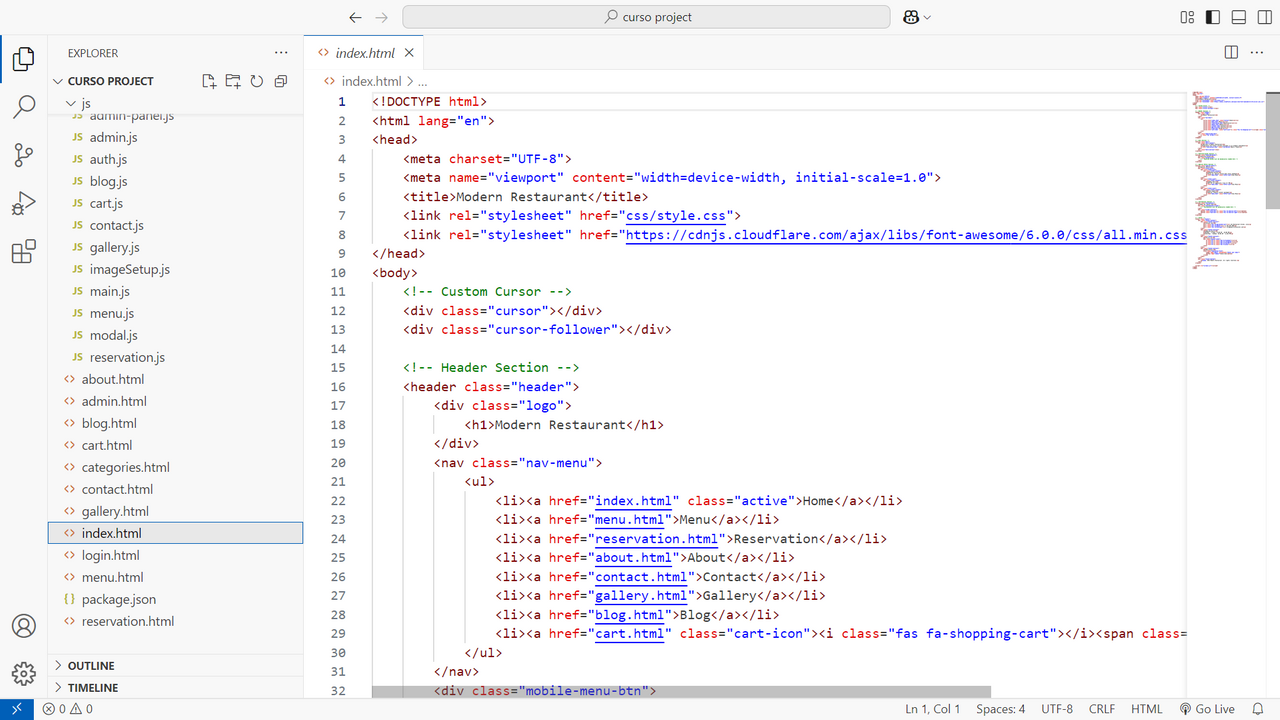The width and height of the screenshot is (1280, 720).
Task: Click the editor horizontal scrollbar
Action: (681, 692)
